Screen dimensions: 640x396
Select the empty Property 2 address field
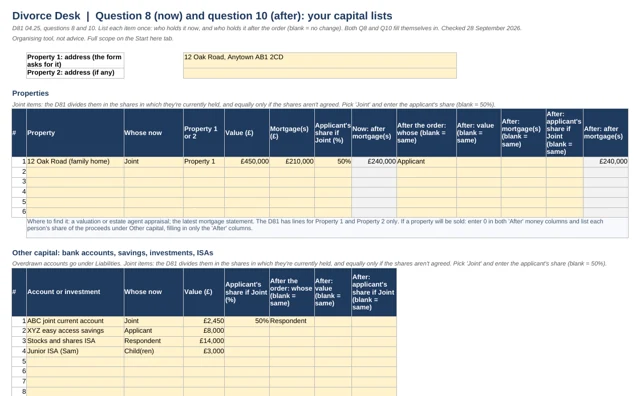coord(320,73)
